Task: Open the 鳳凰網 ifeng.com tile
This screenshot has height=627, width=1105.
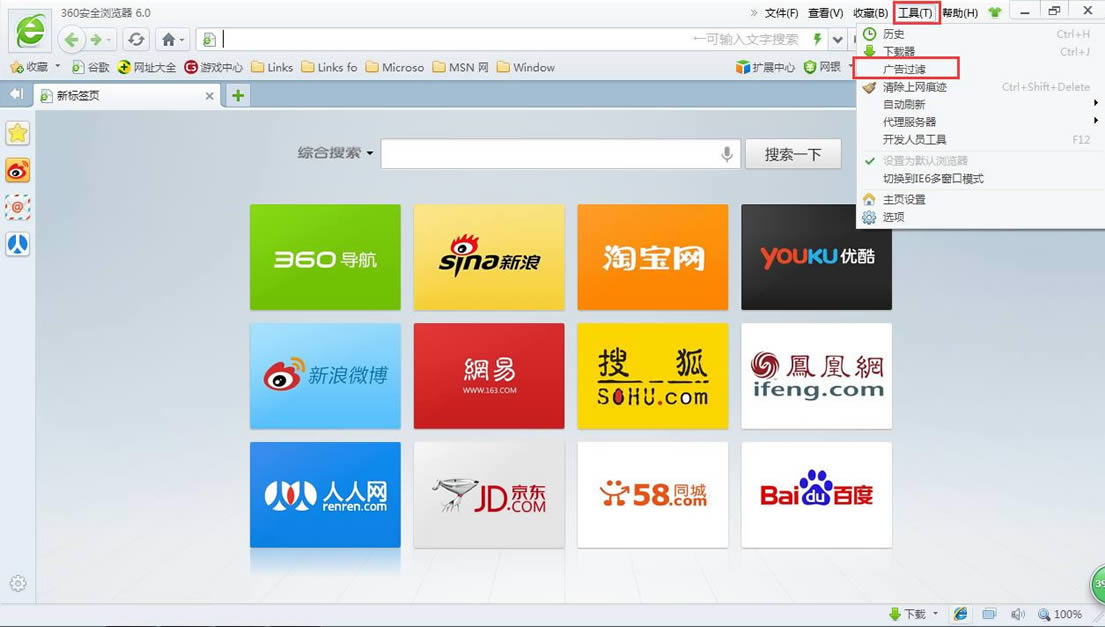Action: click(x=816, y=376)
